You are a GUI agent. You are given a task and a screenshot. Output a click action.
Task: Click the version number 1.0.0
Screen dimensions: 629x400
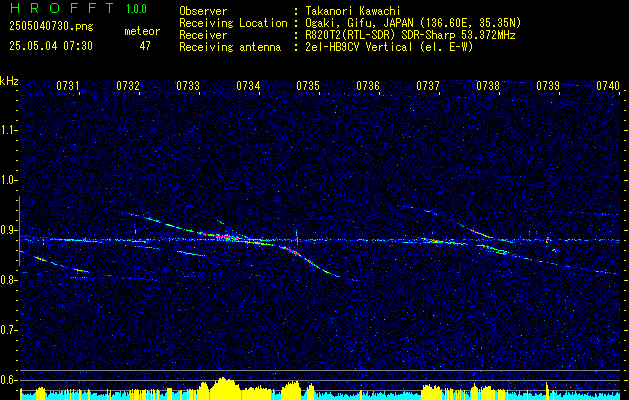[136, 8]
